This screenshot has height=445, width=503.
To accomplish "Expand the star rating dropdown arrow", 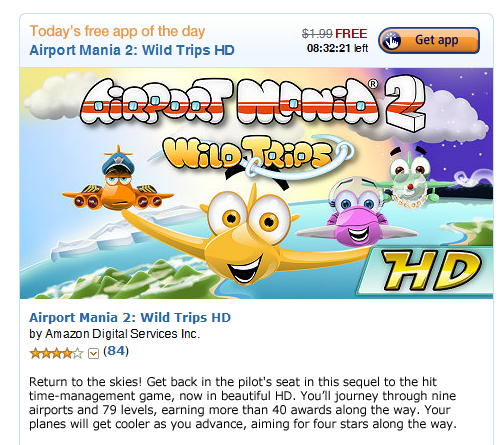I will pos(93,353).
